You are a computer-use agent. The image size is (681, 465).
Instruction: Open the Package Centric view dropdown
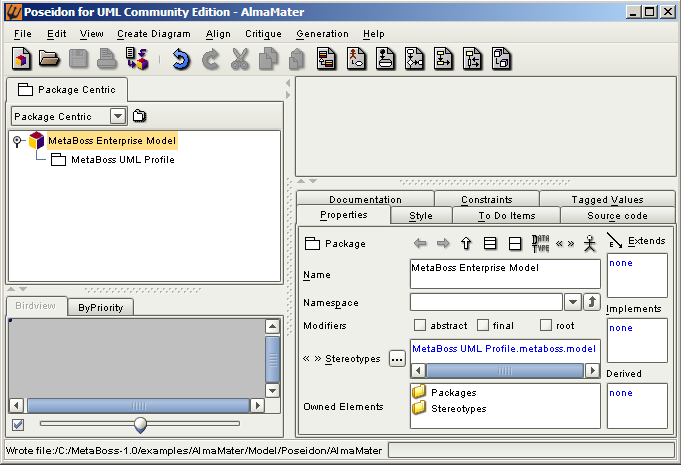(118, 116)
